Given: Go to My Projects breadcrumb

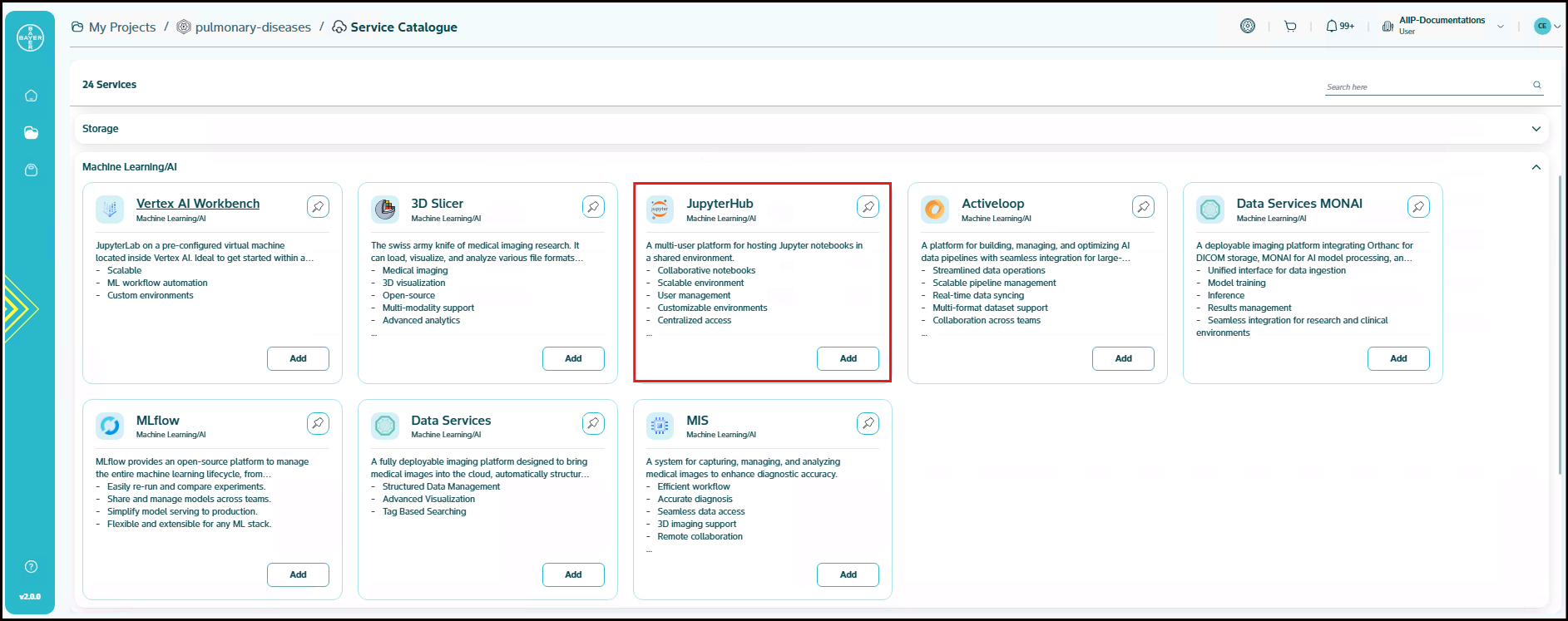Looking at the screenshot, I should (121, 27).
